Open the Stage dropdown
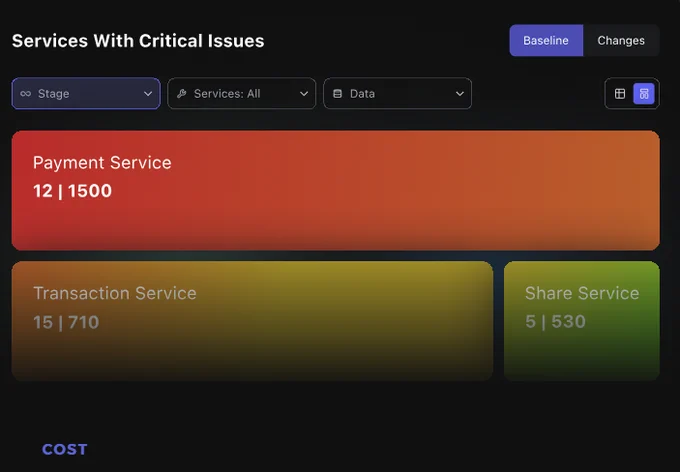The height and width of the screenshot is (472, 680). (x=86, y=93)
